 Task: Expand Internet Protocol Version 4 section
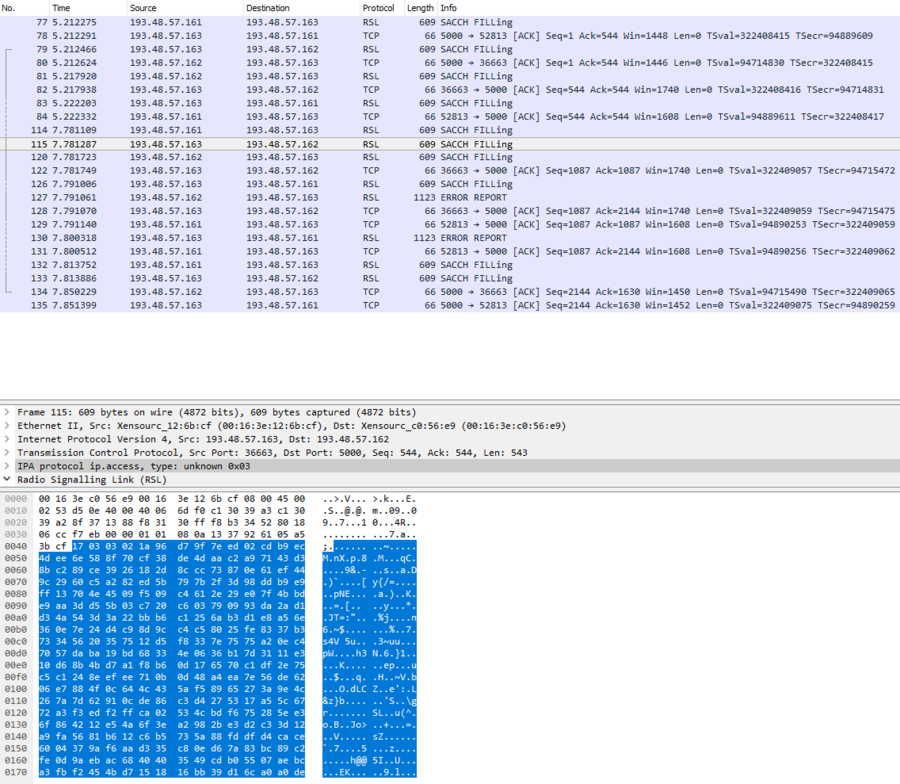[8, 439]
